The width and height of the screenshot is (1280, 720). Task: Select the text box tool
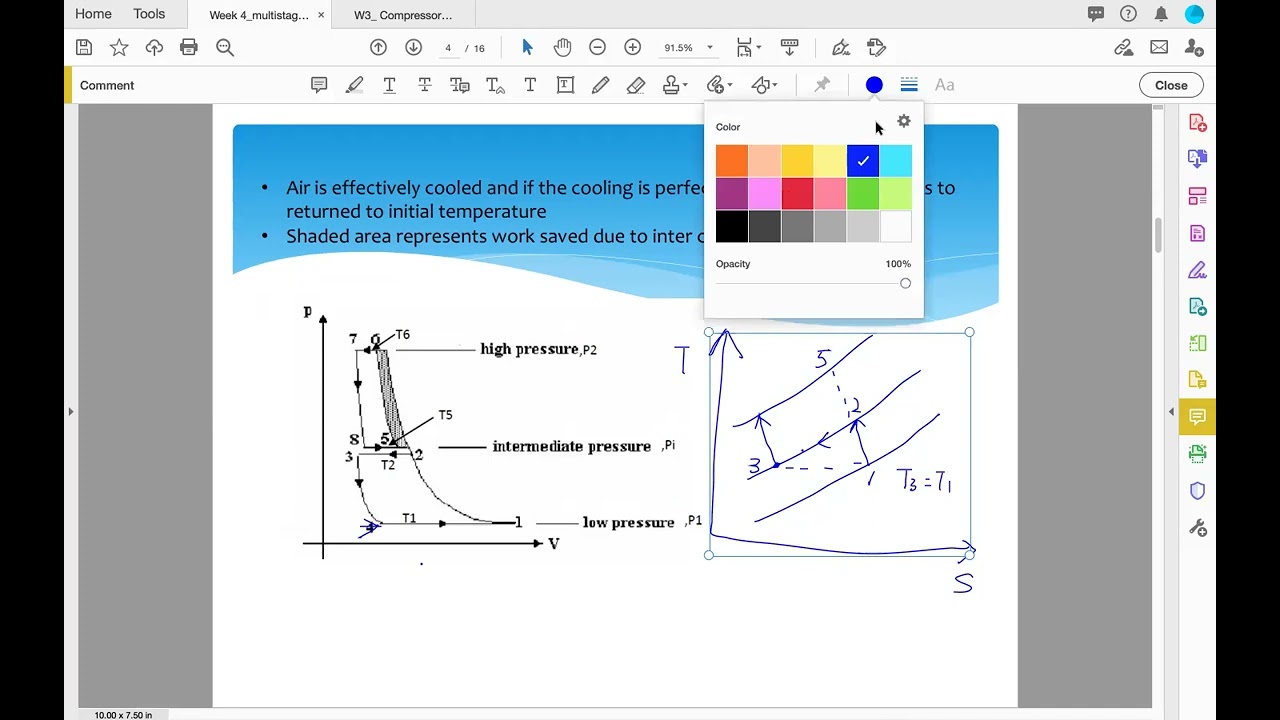[565, 85]
